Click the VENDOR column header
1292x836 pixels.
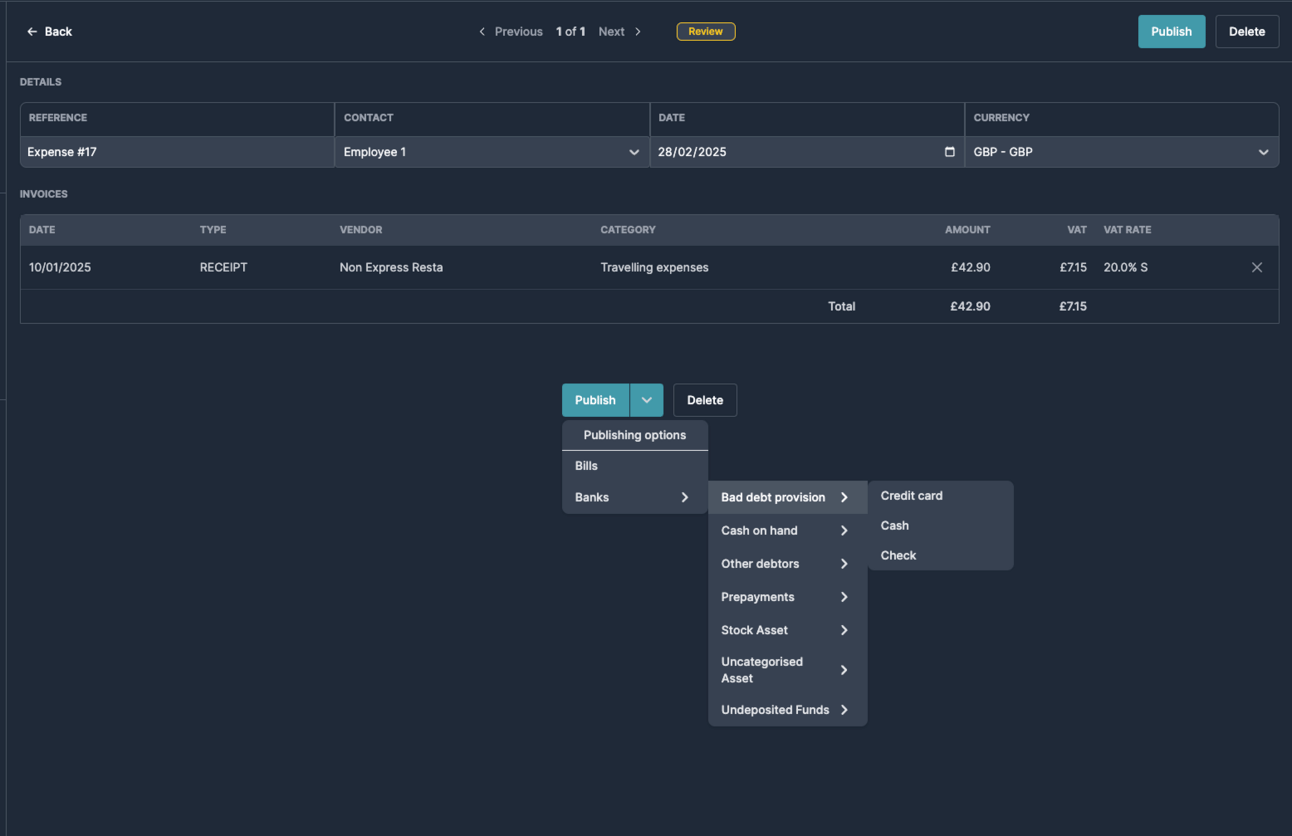tap(361, 230)
